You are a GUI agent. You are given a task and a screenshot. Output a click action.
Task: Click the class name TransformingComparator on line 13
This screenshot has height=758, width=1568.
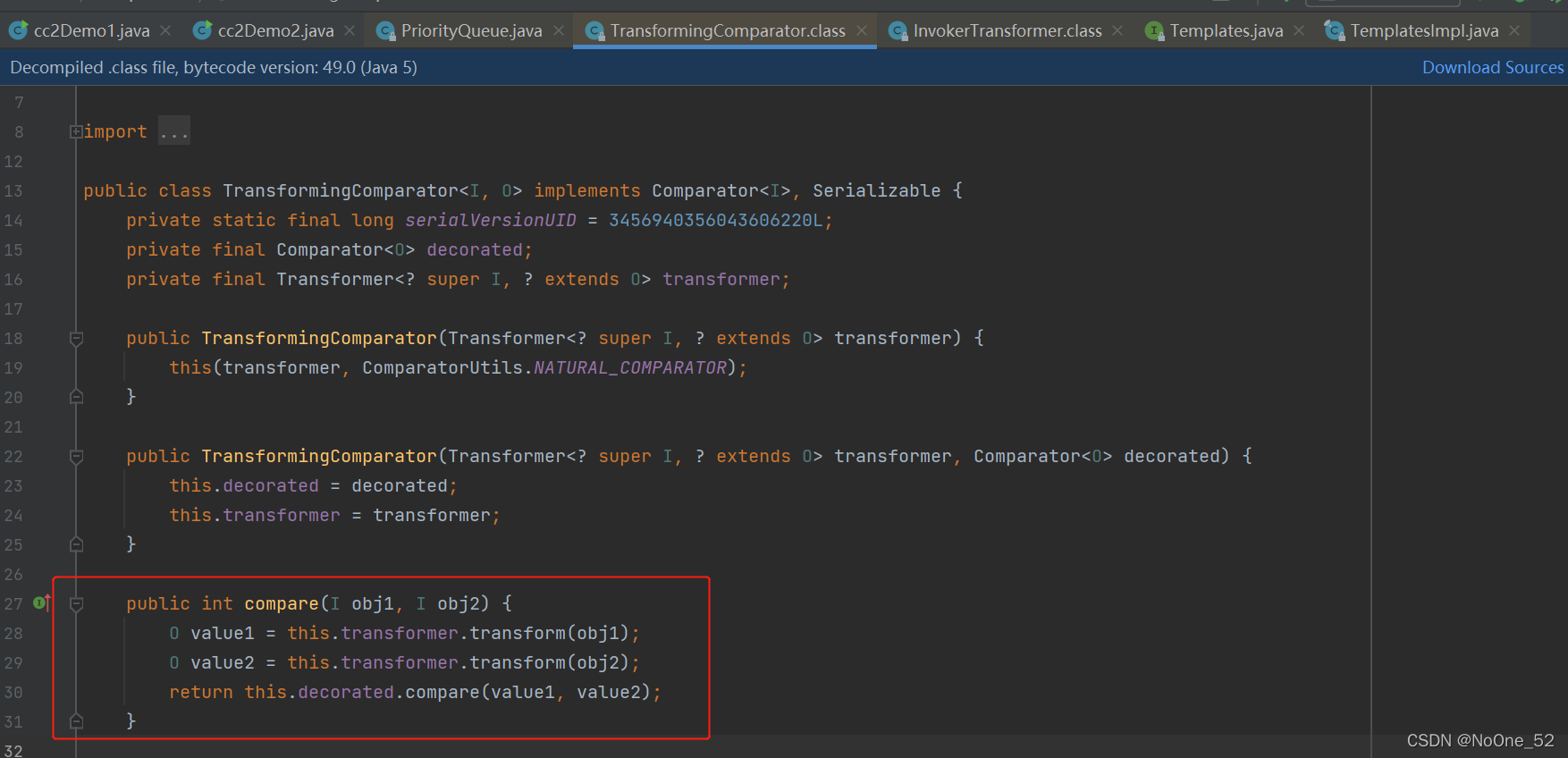pos(341,190)
